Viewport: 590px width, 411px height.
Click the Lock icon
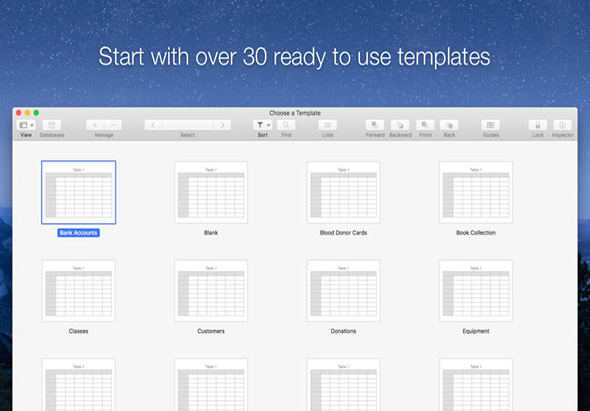538,125
